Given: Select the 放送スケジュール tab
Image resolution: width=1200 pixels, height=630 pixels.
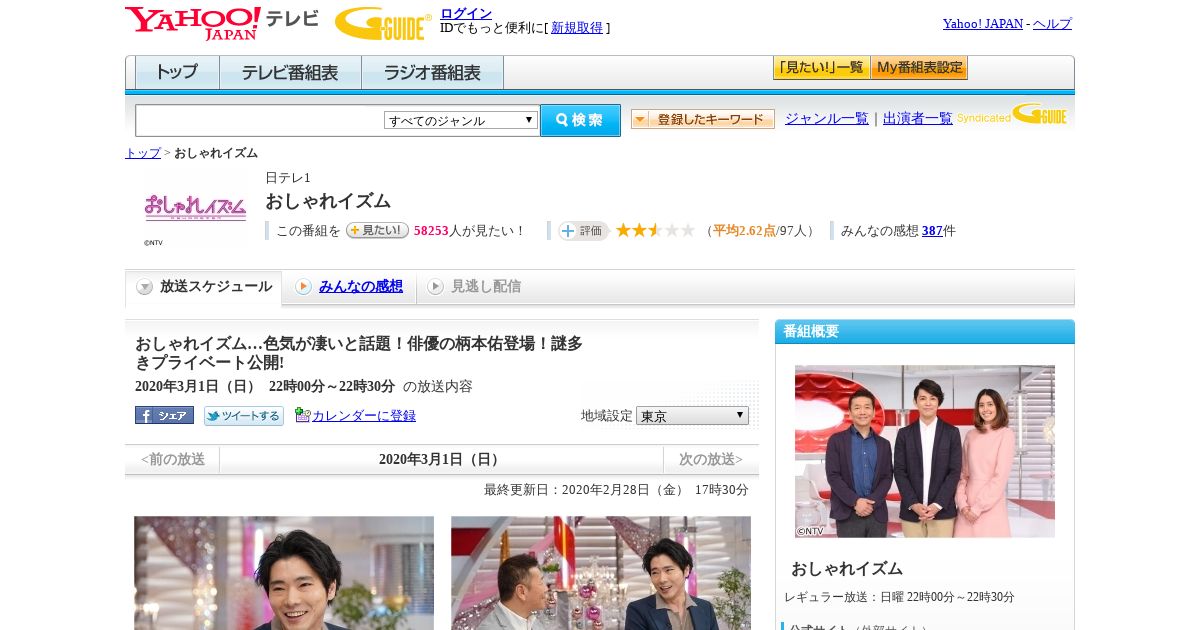Looking at the screenshot, I should (204, 287).
